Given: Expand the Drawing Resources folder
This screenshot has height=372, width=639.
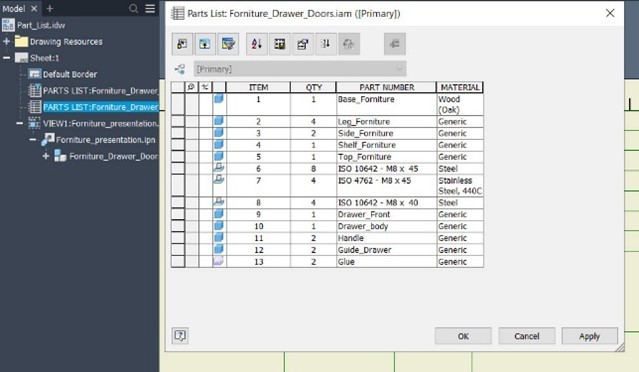Looking at the screenshot, I should (x=7, y=42).
